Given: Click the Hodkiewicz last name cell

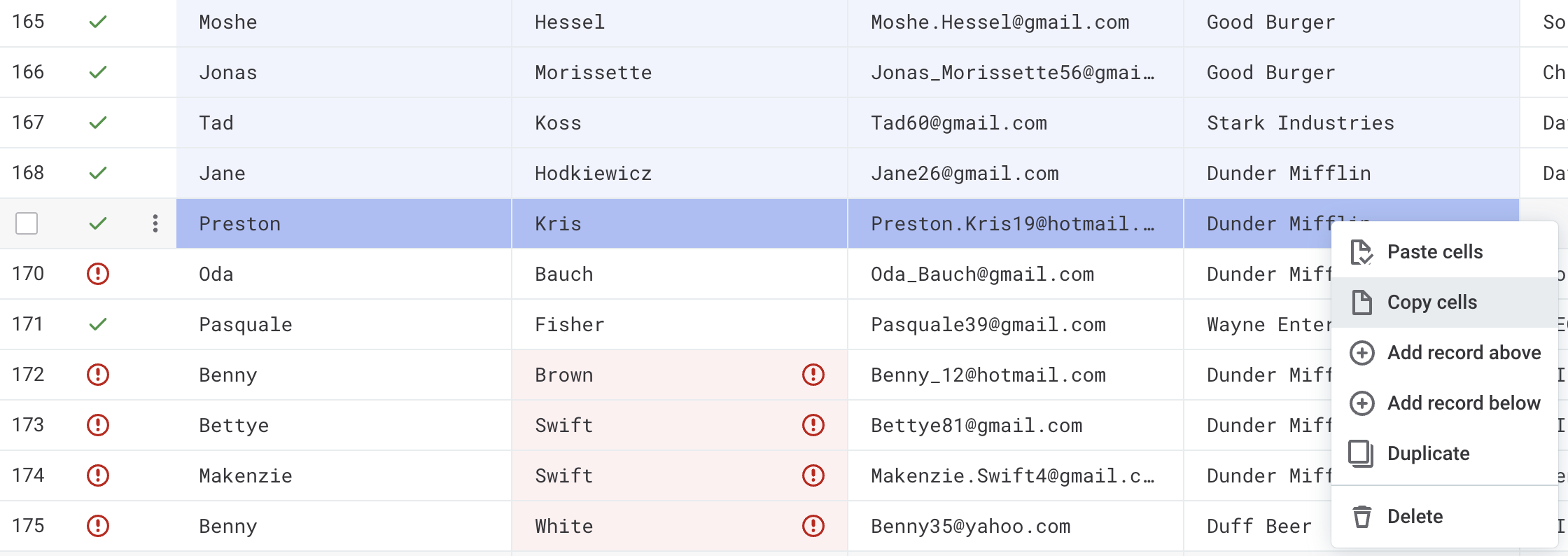Looking at the screenshot, I should [x=679, y=174].
